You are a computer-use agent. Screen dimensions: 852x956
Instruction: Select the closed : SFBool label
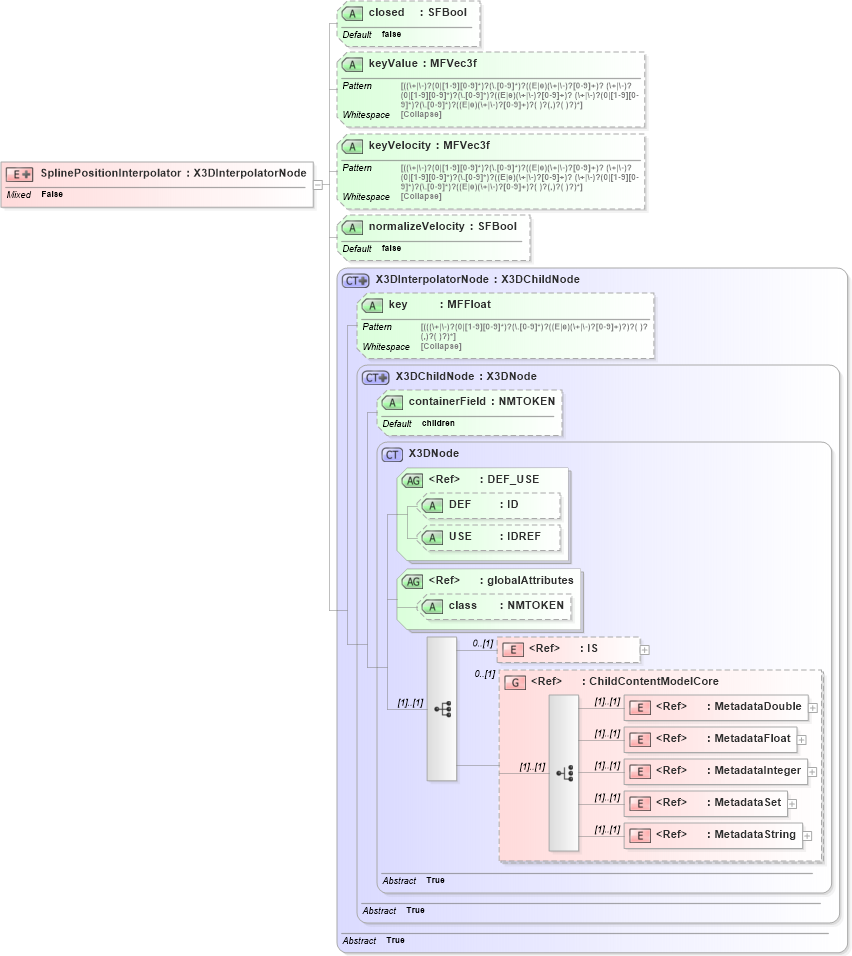[x=417, y=12]
